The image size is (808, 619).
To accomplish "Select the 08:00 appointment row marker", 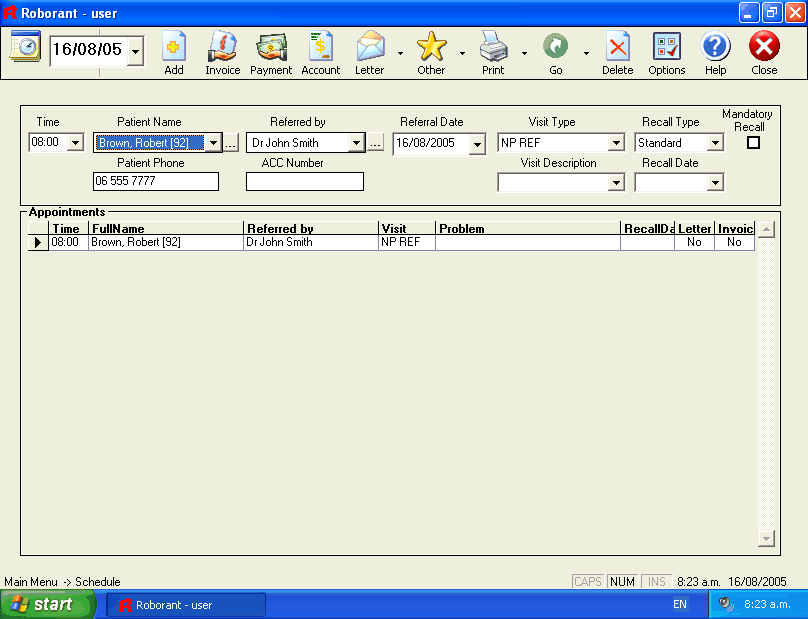I will [x=38, y=242].
